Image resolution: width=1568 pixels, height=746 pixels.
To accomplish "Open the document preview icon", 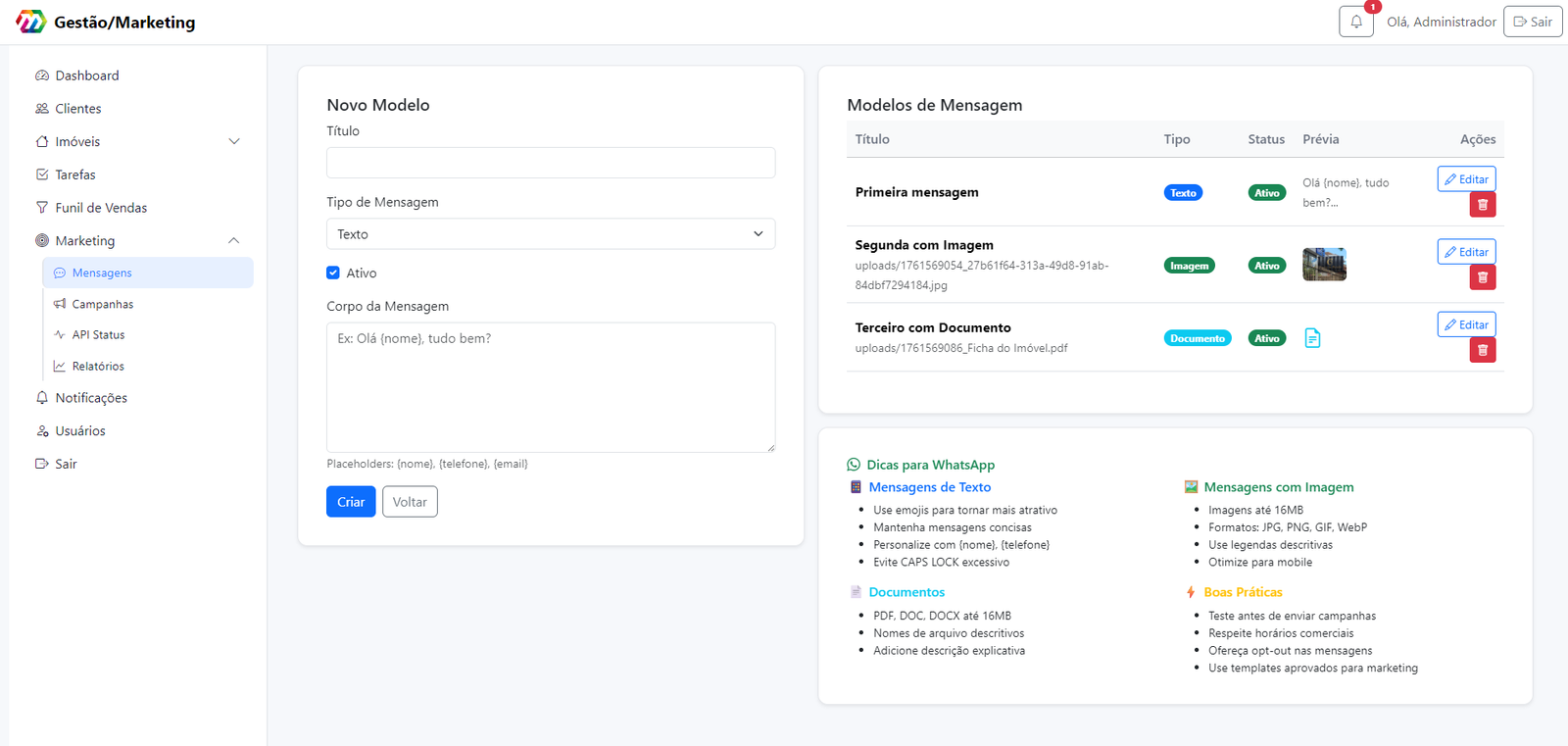I will click(x=1312, y=338).
